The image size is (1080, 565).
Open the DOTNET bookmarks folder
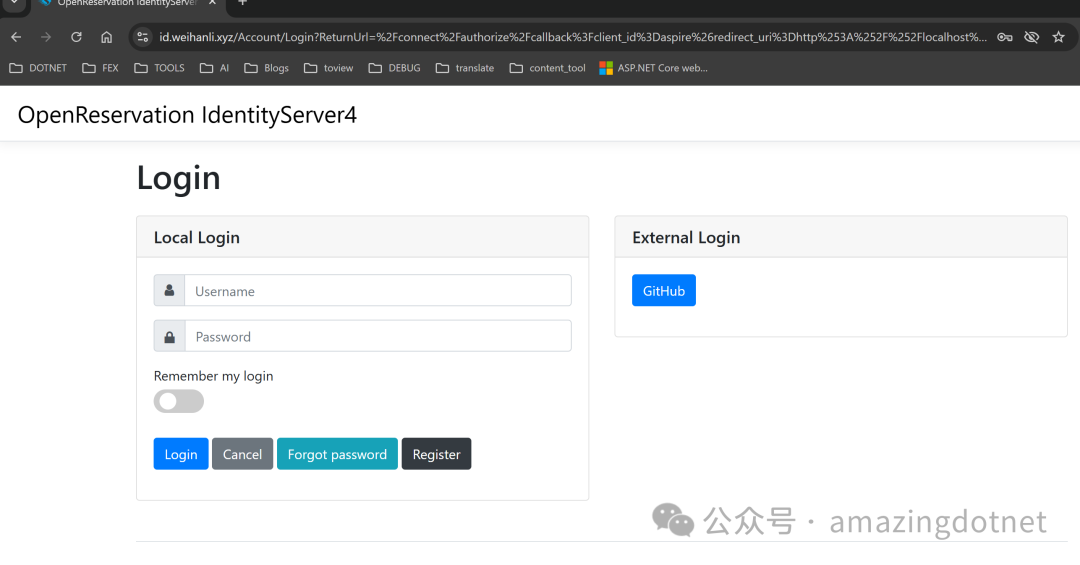pos(38,68)
